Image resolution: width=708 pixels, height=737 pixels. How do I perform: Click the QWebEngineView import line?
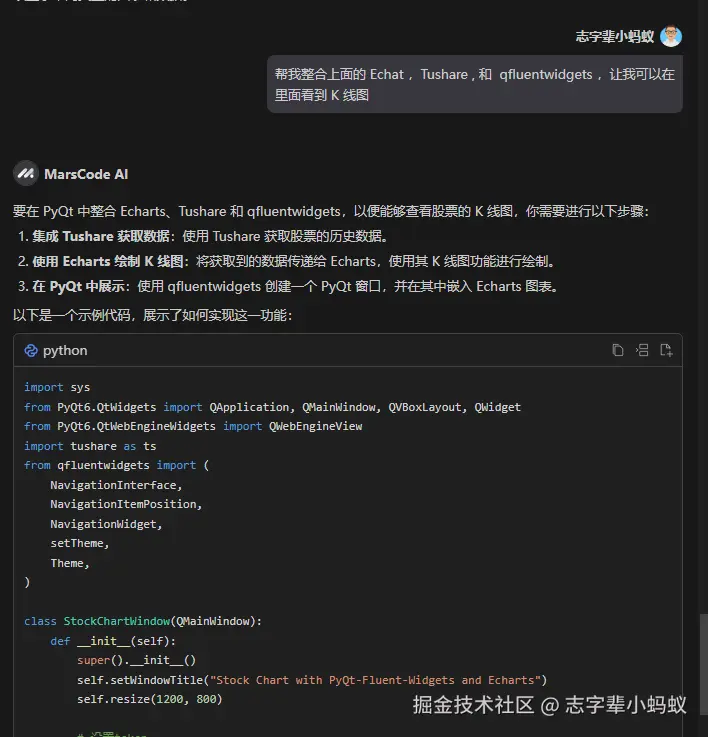(x=193, y=426)
